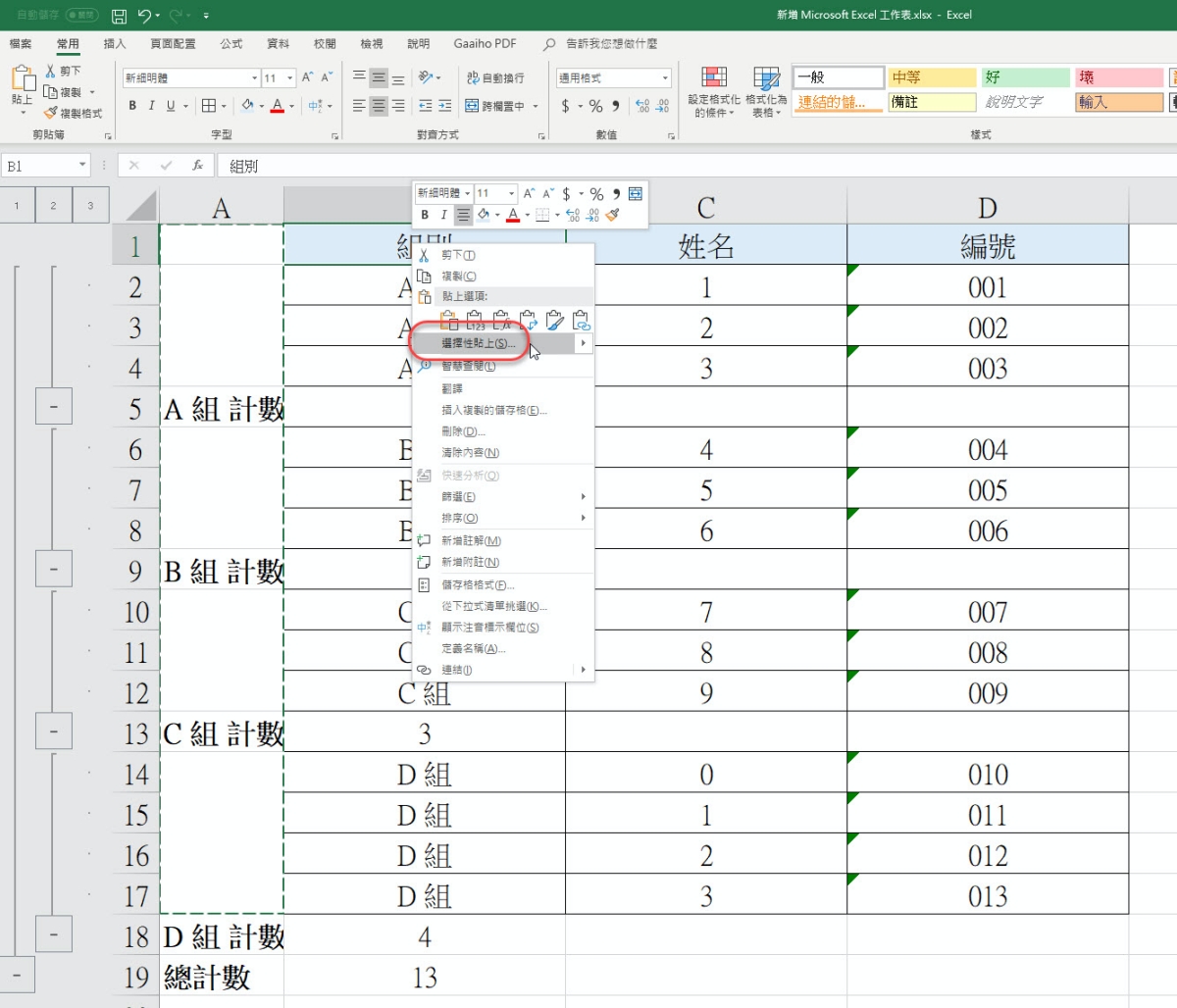Screen dimensions: 1177x1008
Task: Open the number format dropdown (通用格式)
Action: pos(665,78)
